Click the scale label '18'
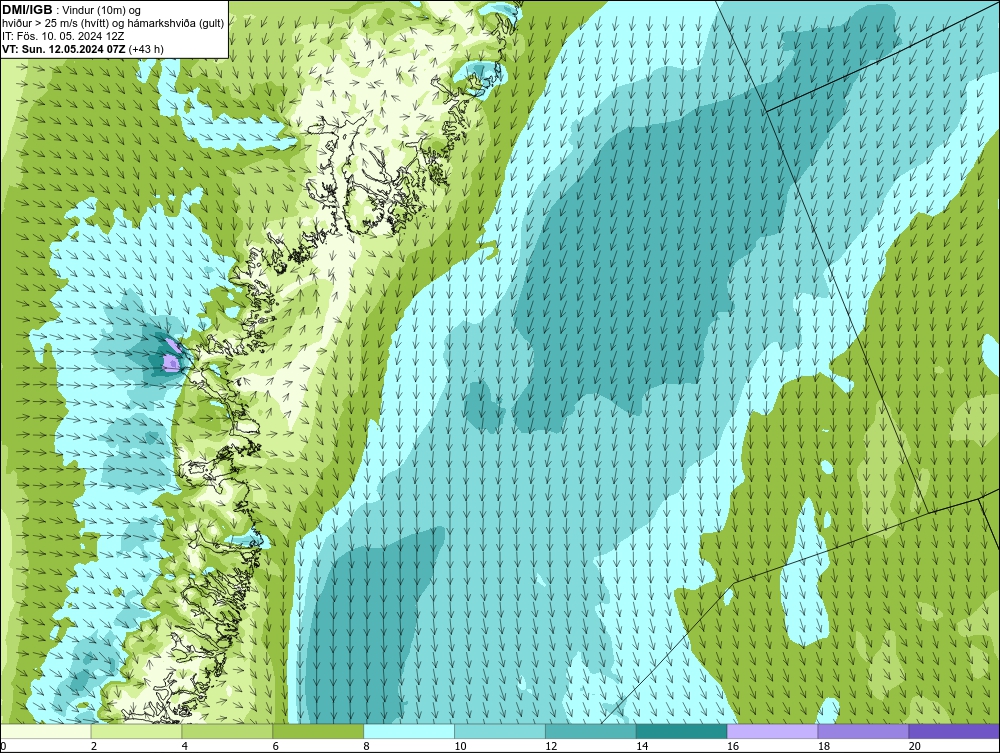Viewport: 1000px width, 753px height. (824, 746)
